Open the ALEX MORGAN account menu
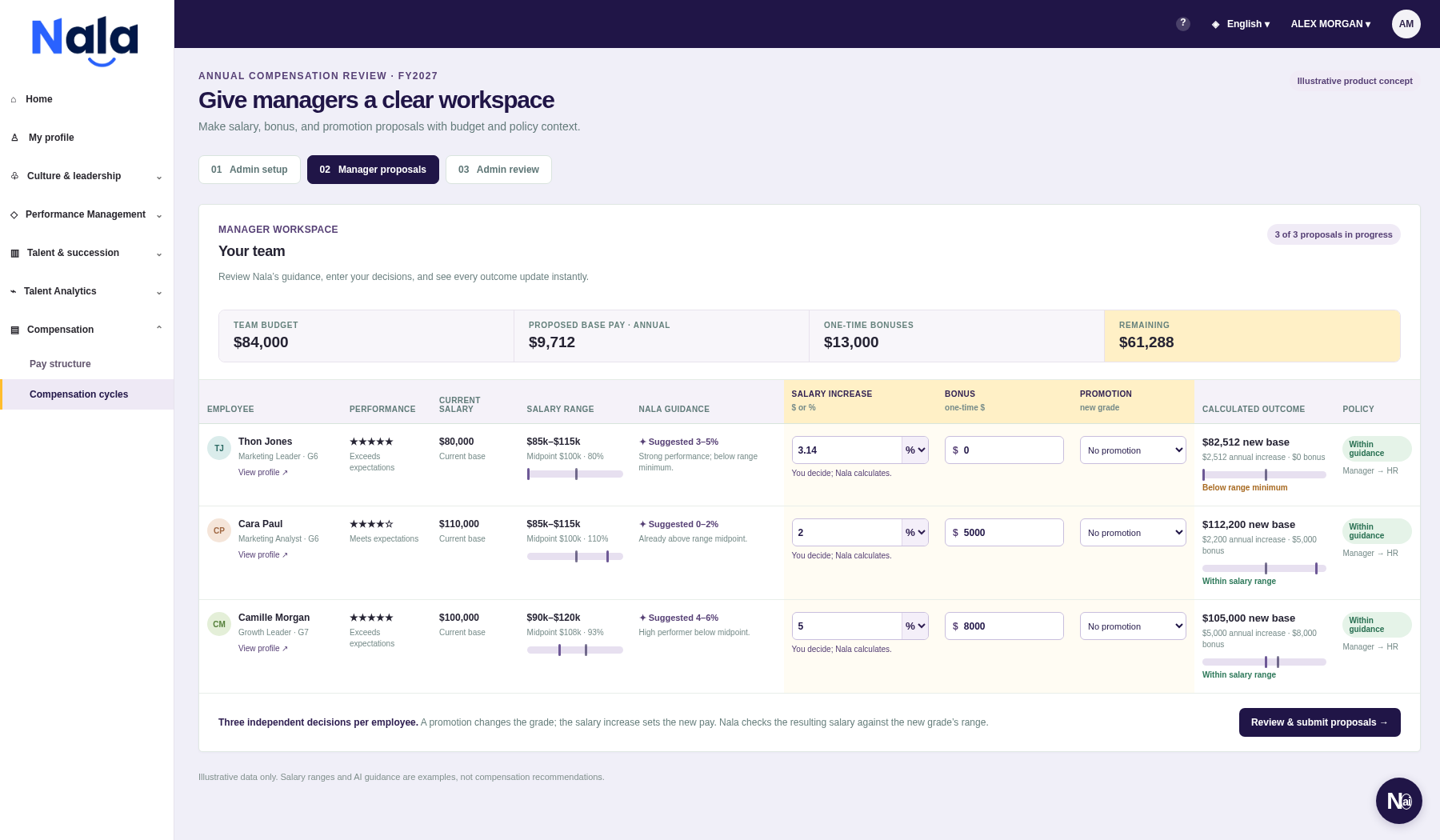 1330,24
